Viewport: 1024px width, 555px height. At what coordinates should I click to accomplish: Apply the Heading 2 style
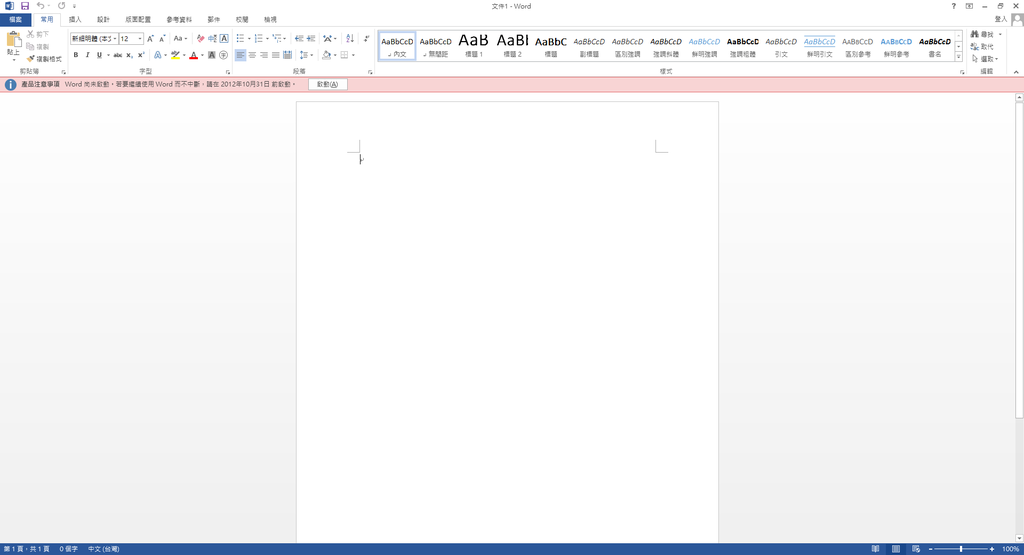point(512,46)
